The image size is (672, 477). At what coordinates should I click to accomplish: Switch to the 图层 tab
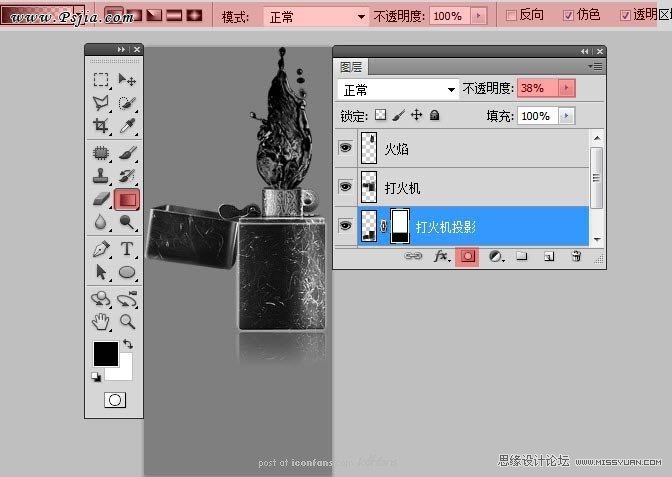(351, 67)
